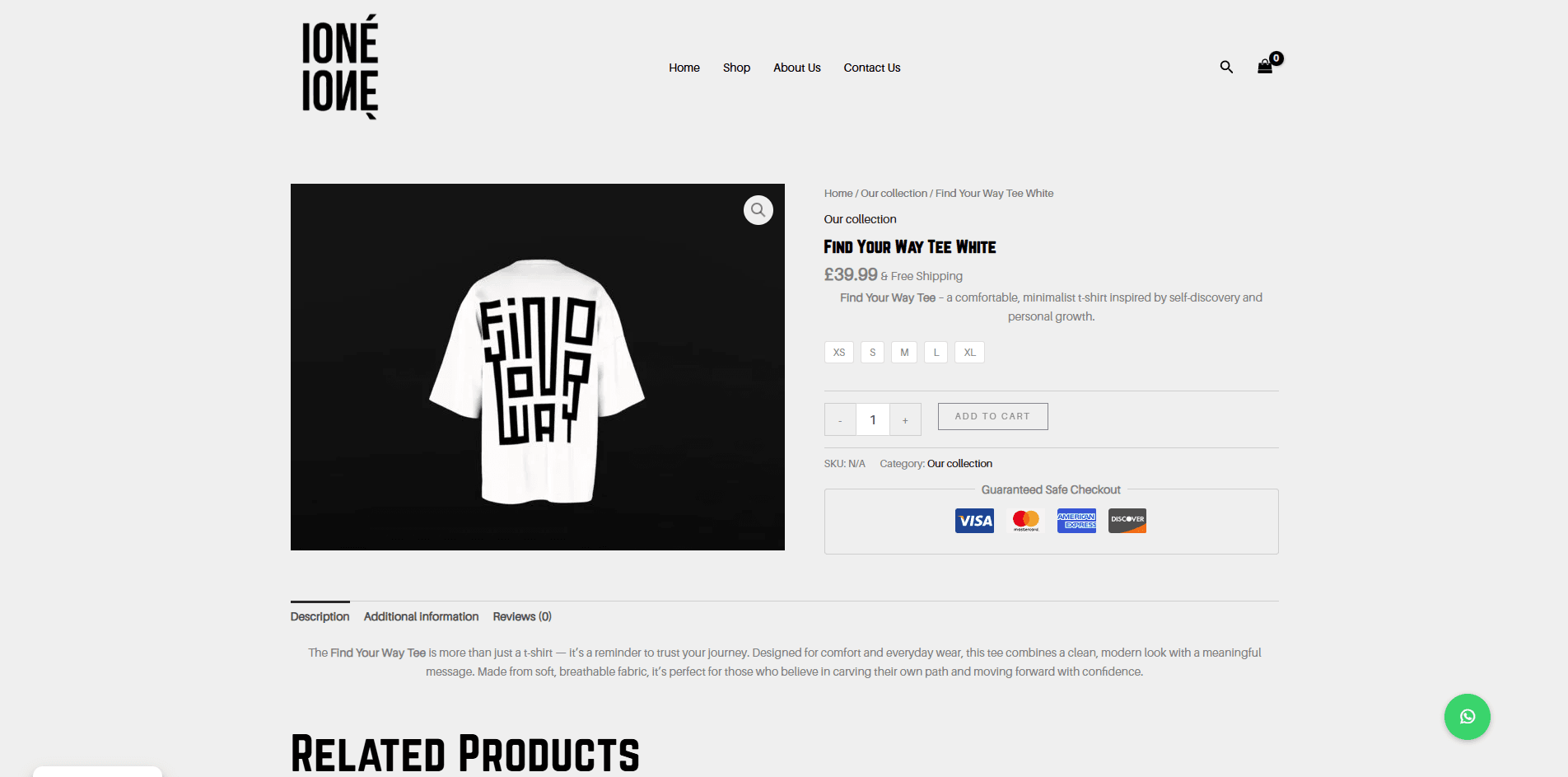Click the Discover payment icon
The width and height of the screenshot is (1568, 777).
pyautogui.click(x=1127, y=521)
